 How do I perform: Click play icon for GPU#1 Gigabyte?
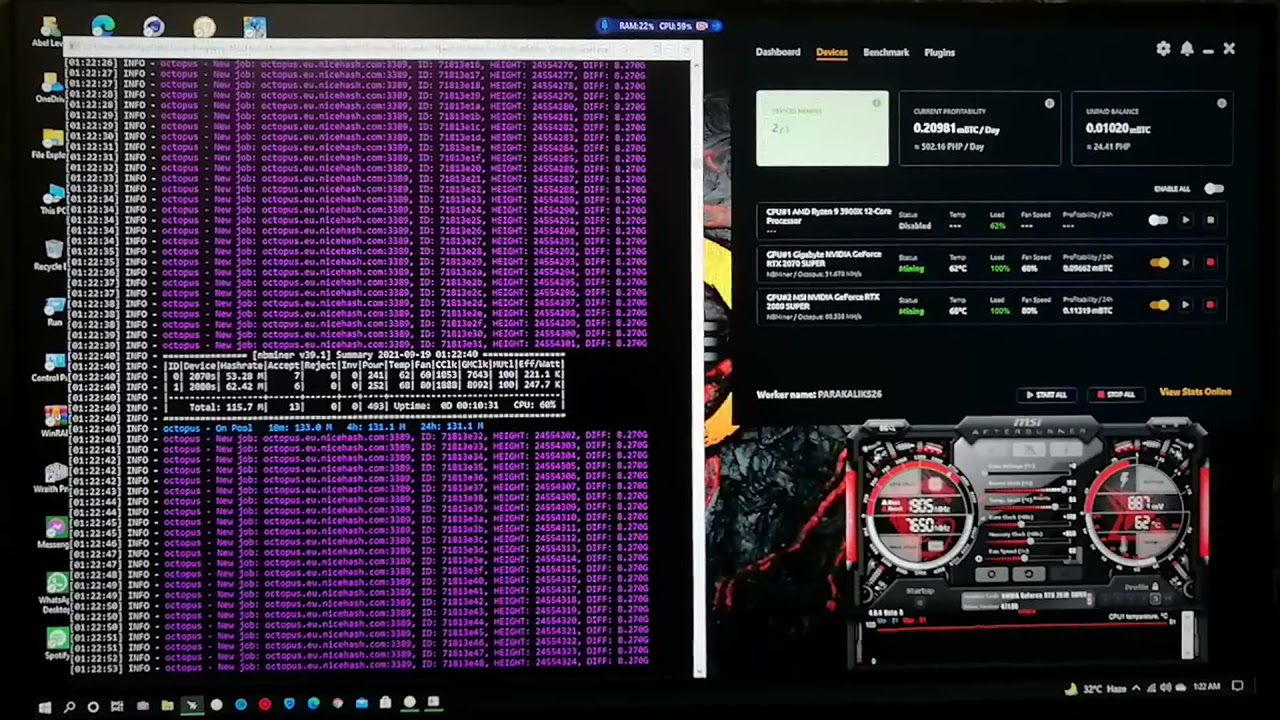pos(1186,263)
